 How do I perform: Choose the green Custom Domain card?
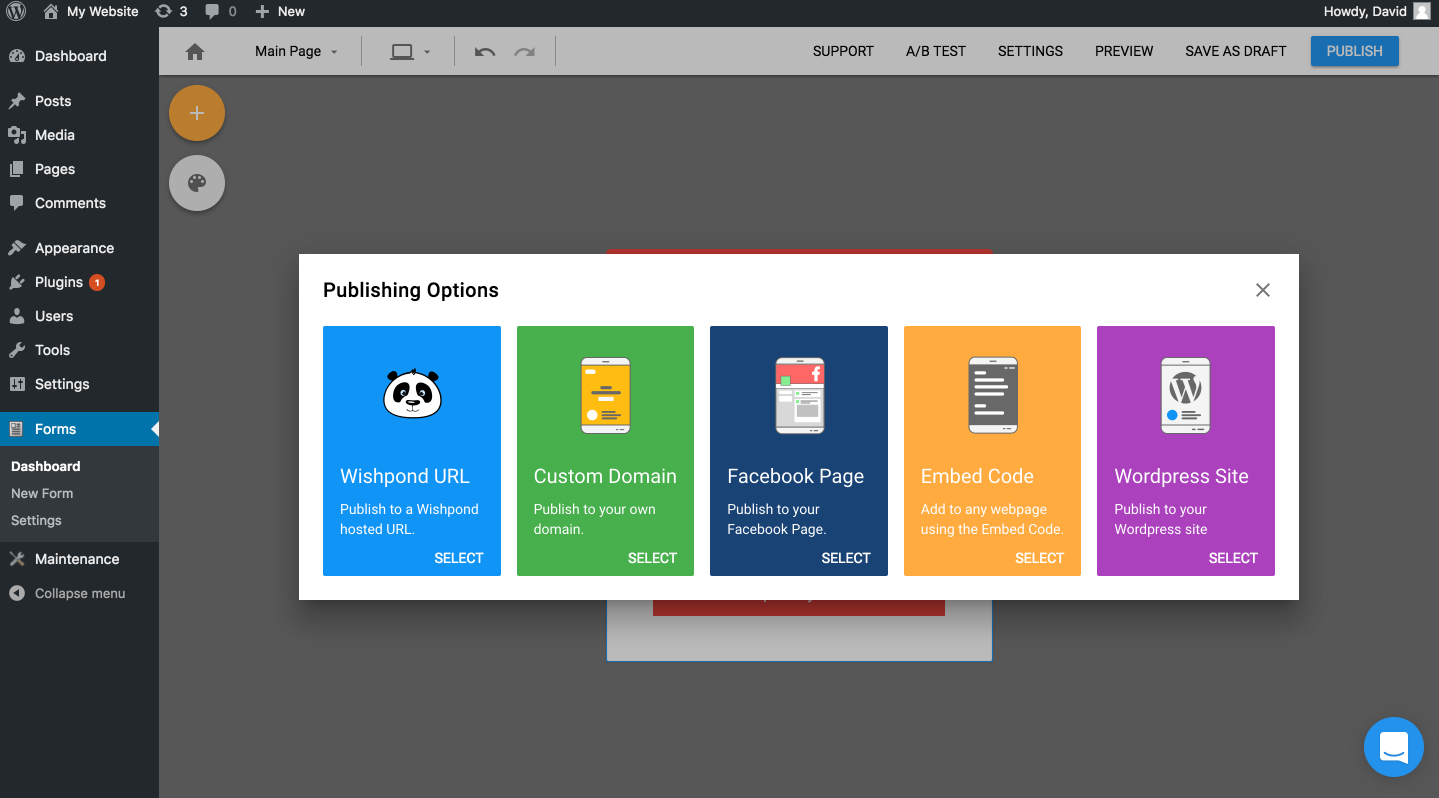coord(605,451)
